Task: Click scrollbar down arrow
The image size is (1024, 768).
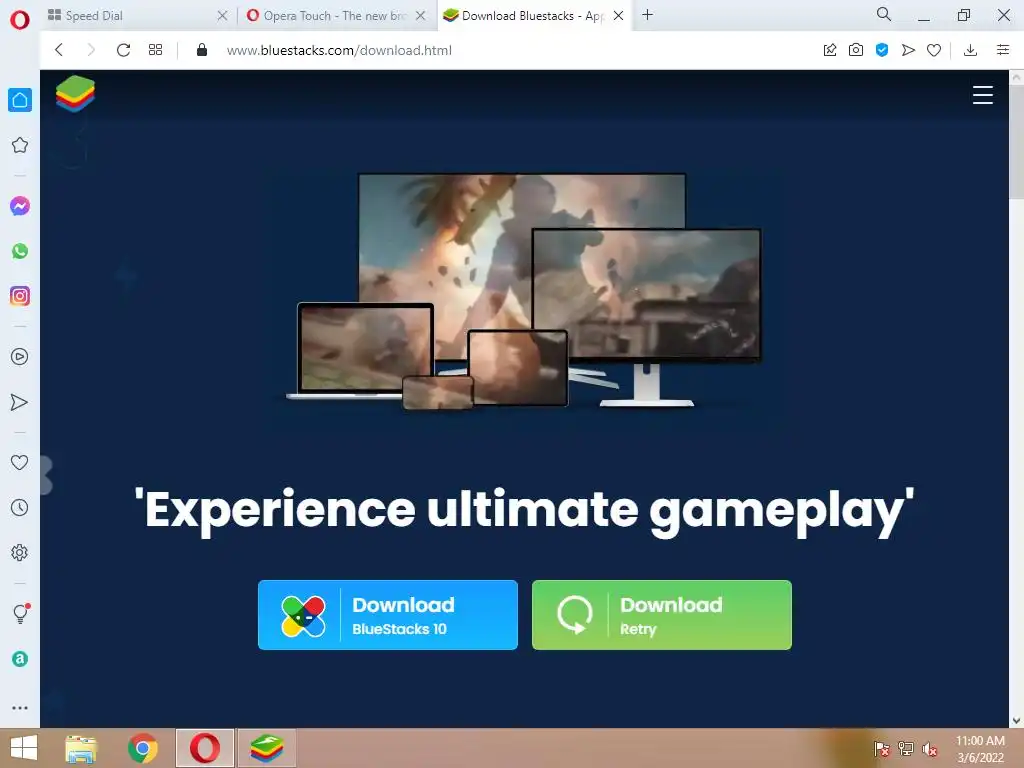Action: (x=1016, y=721)
